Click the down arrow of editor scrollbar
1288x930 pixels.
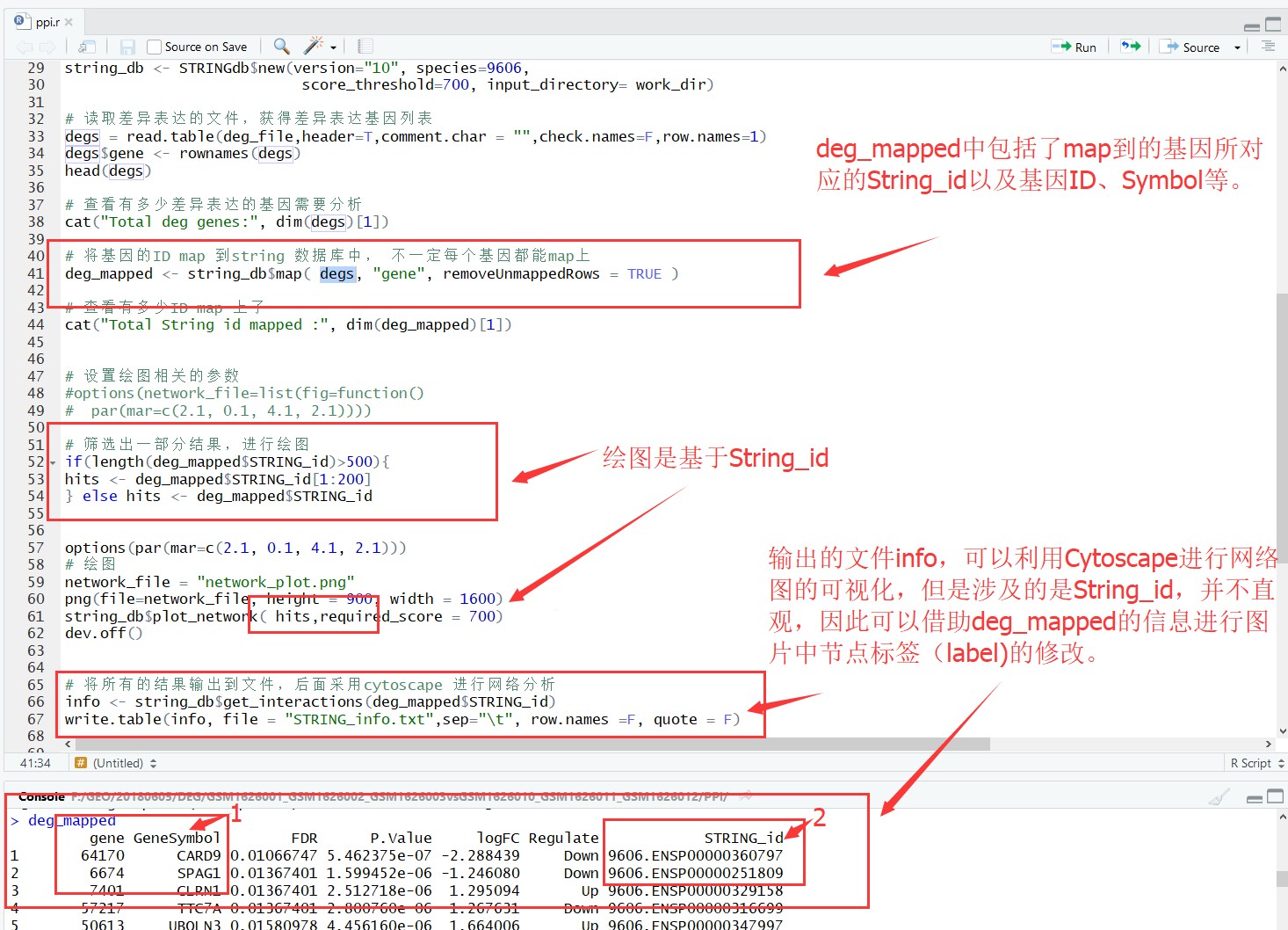click(1282, 730)
